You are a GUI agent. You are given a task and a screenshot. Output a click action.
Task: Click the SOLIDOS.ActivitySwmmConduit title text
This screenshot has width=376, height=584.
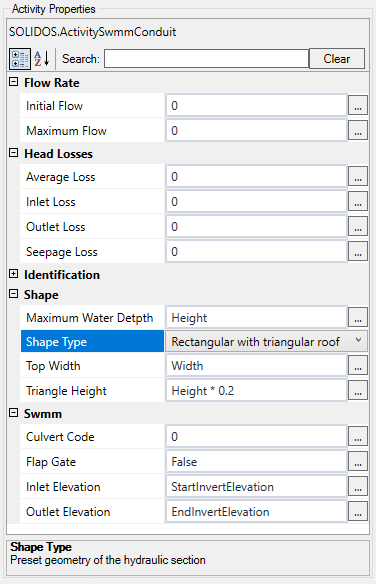pyautogui.click(x=93, y=32)
